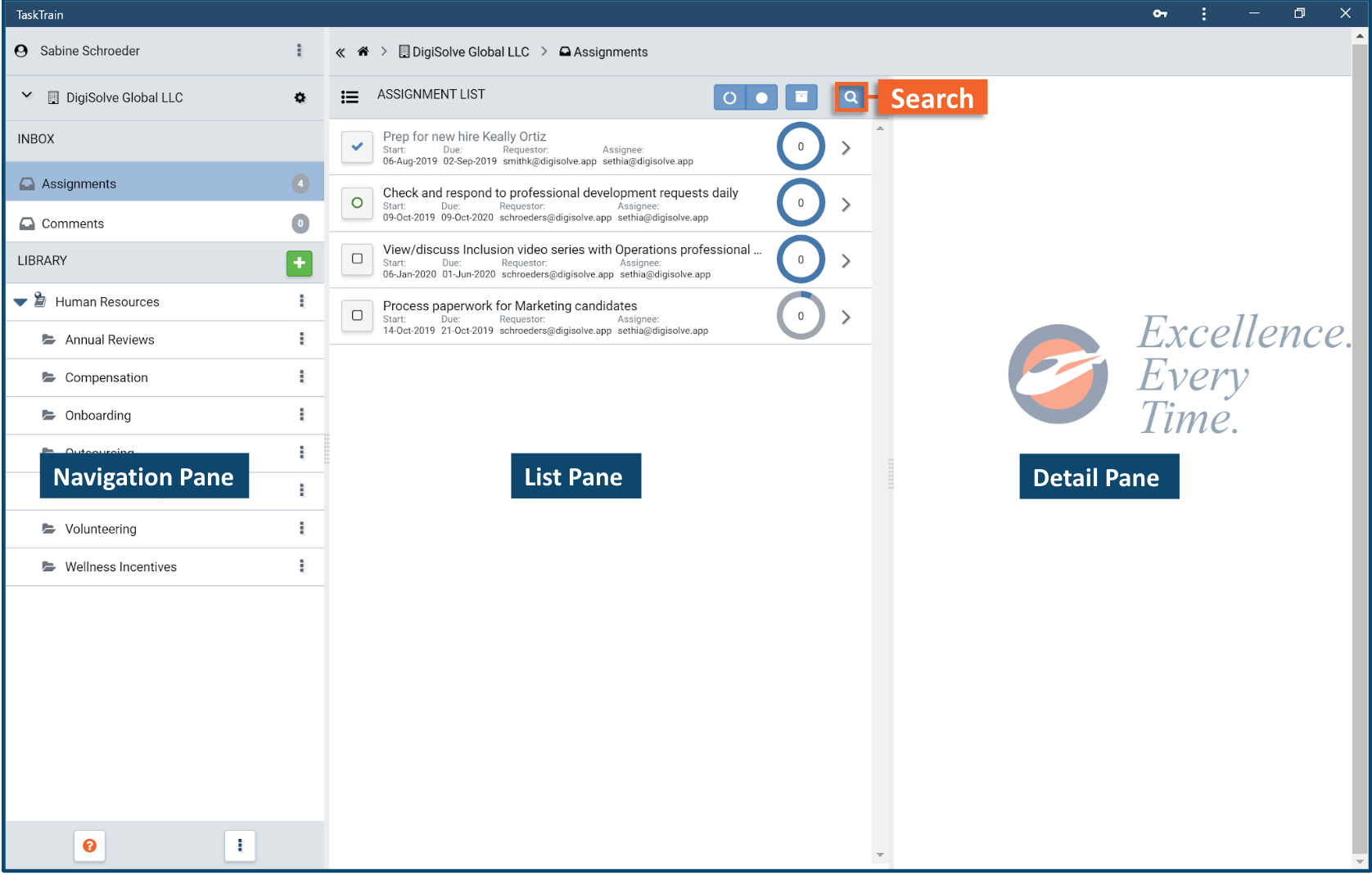Click the Comments inbox tray icon
This screenshot has height=875, width=1372.
pyautogui.click(x=27, y=223)
